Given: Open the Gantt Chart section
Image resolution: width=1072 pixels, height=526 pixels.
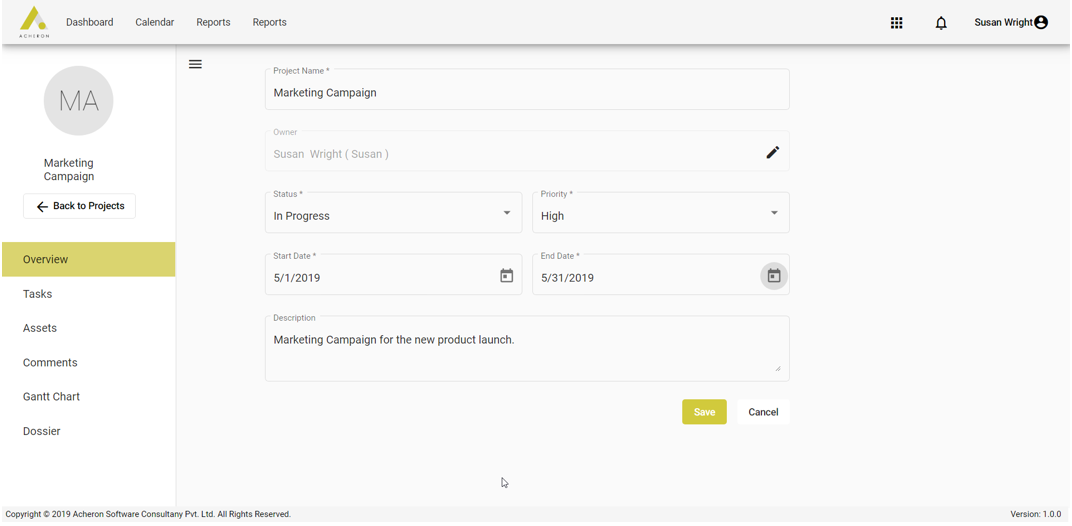Looking at the screenshot, I should coord(52,397).
